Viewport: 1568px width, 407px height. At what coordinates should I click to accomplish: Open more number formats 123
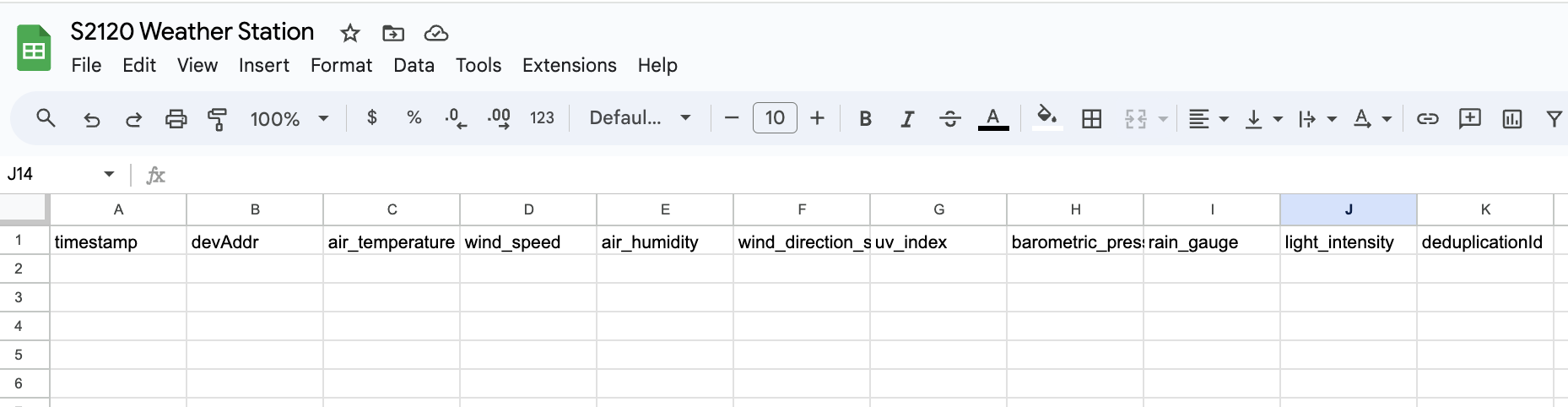coord(542,118)
